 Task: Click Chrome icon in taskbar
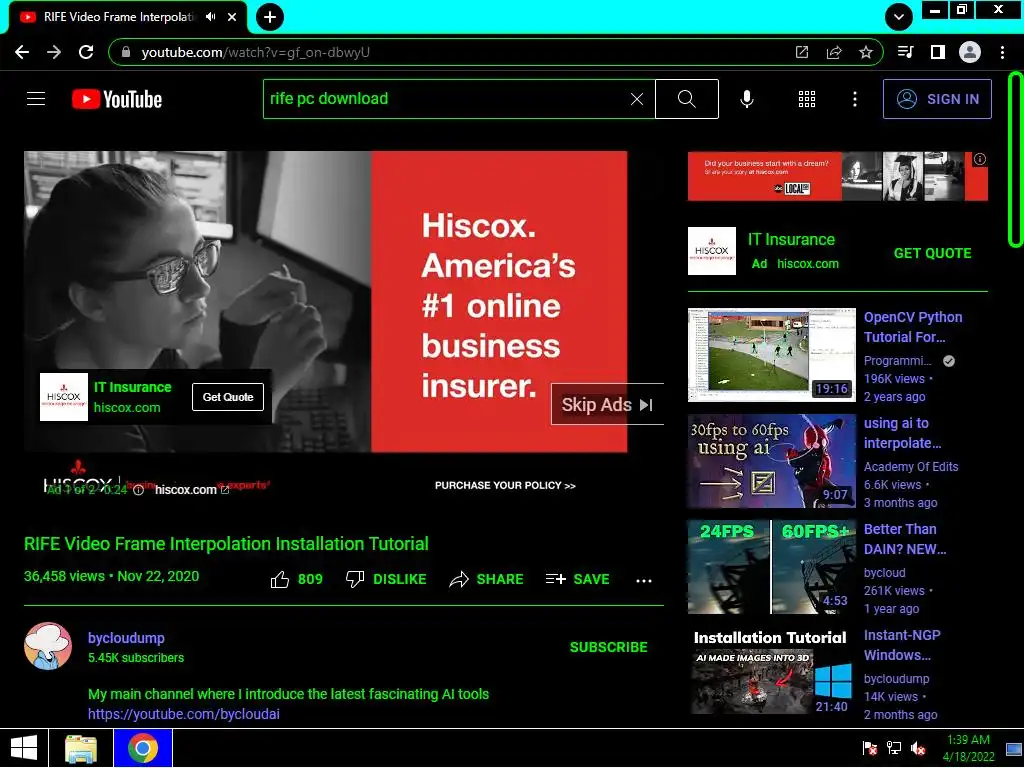coord(143,748)
